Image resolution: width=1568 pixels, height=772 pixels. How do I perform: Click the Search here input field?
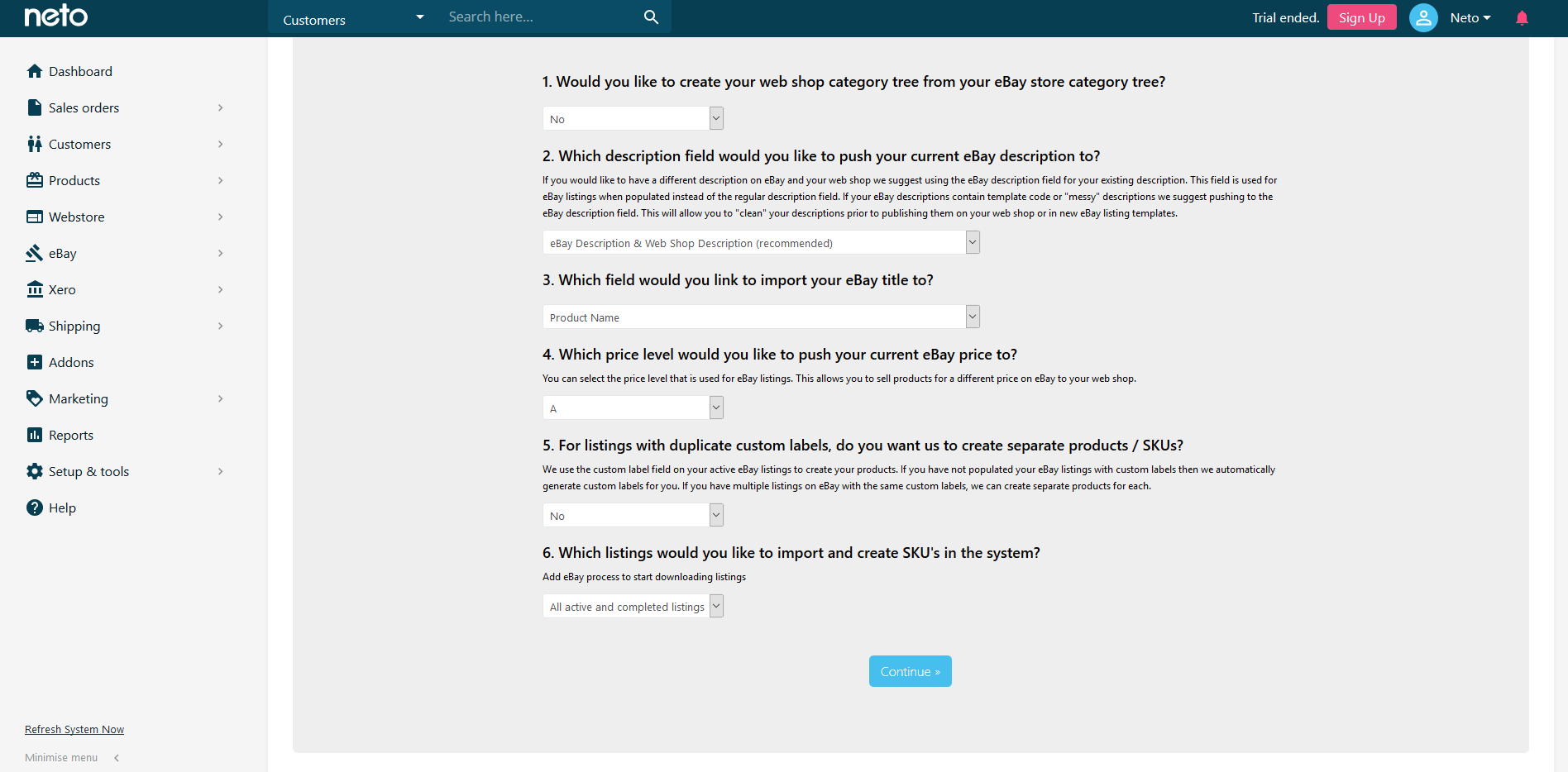[542, 17]
